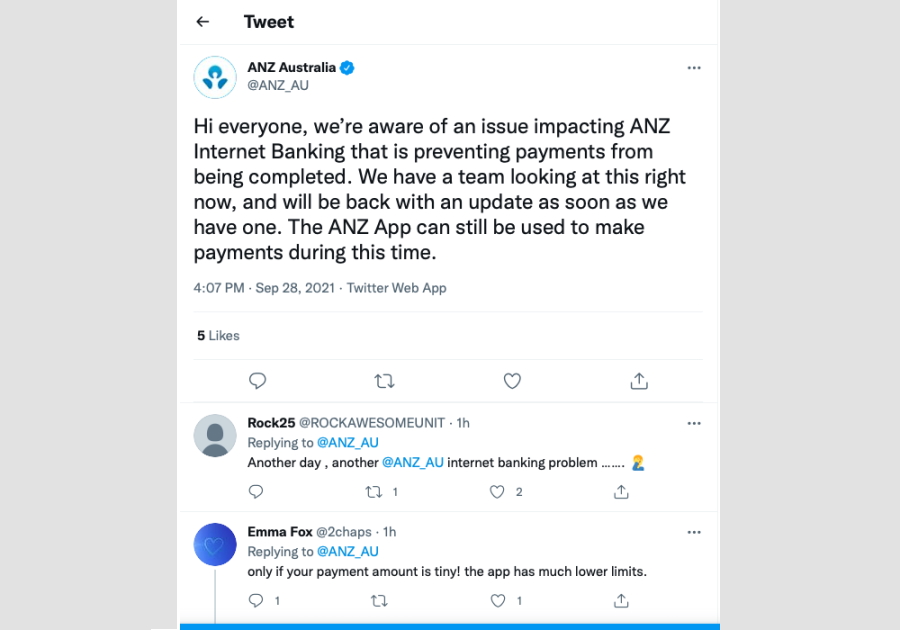Share the main ANZ Australia tweet

tap(639, 381)
